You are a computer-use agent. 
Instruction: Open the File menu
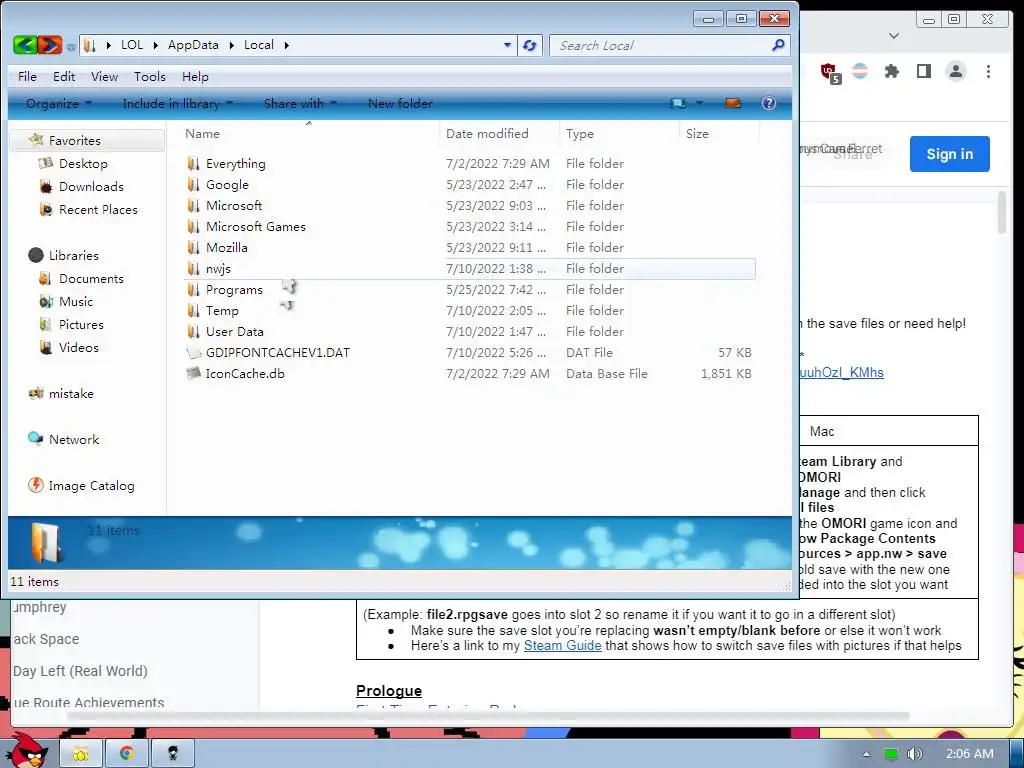27,76
